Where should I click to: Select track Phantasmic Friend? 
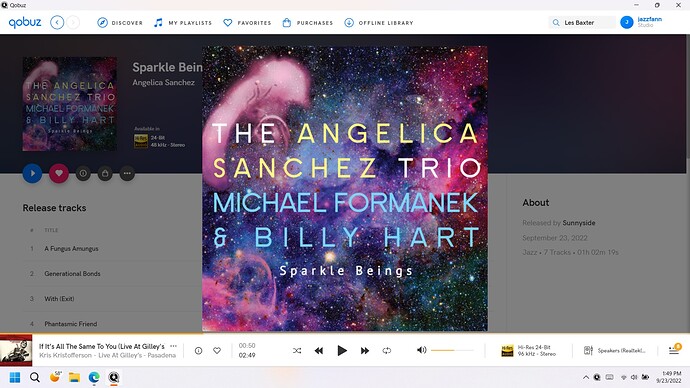[x=70, y=324]
